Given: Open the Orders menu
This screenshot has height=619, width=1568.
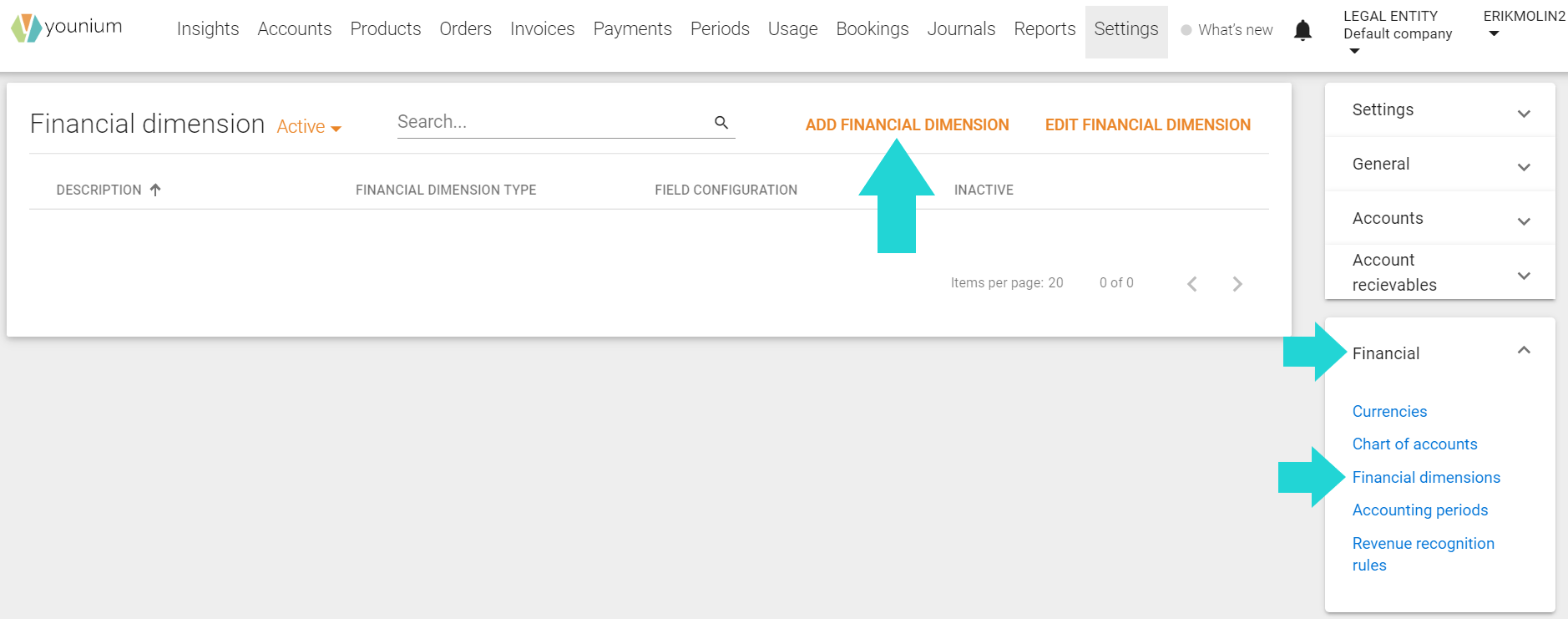Looking at the screenshot, I should (x=466, y=29).
